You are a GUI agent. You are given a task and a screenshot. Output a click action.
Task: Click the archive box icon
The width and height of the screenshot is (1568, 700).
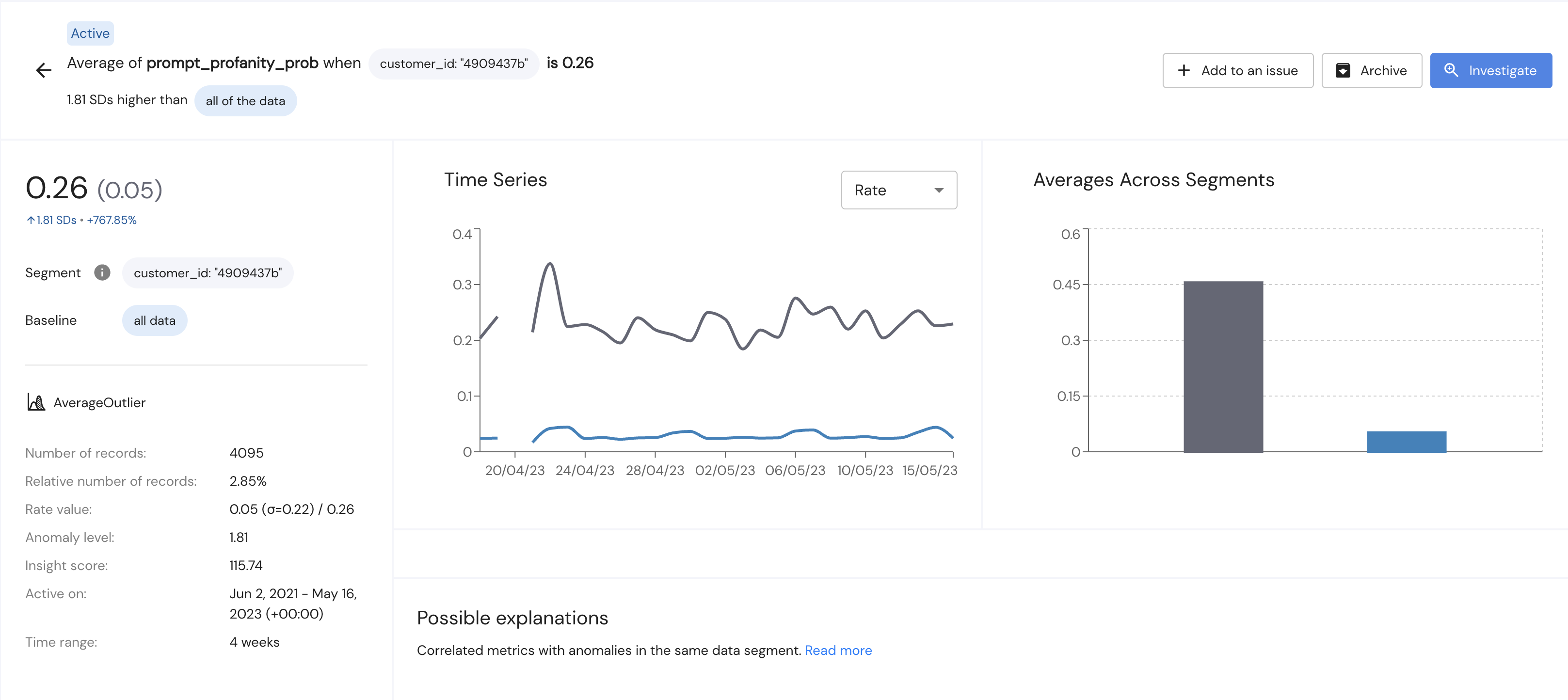1343,71
